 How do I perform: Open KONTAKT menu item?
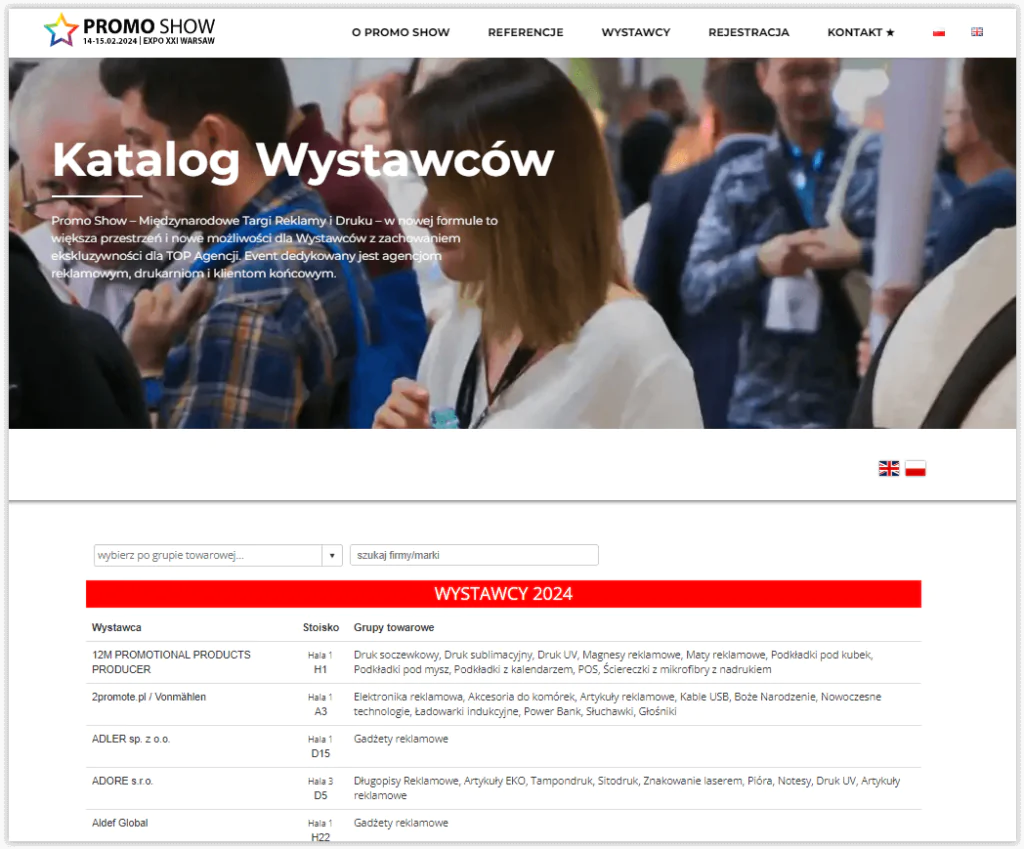[x=861, y=32]
